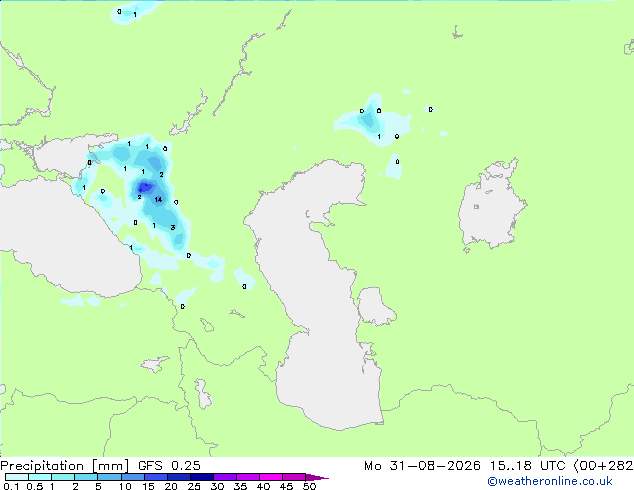Image resolution: width=634 pixels, height=490 pixels.
Task: Select the 0.5–1 mm legend color box
Action: 40,477
